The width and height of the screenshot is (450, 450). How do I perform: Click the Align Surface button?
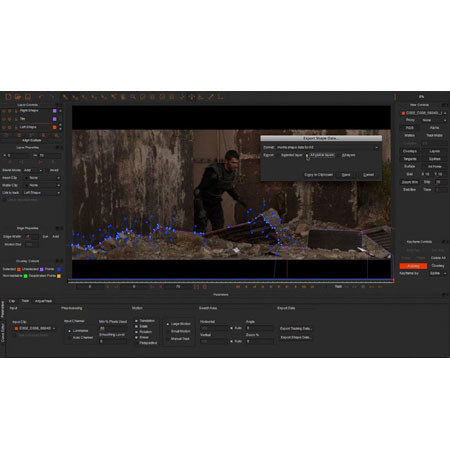31,140
